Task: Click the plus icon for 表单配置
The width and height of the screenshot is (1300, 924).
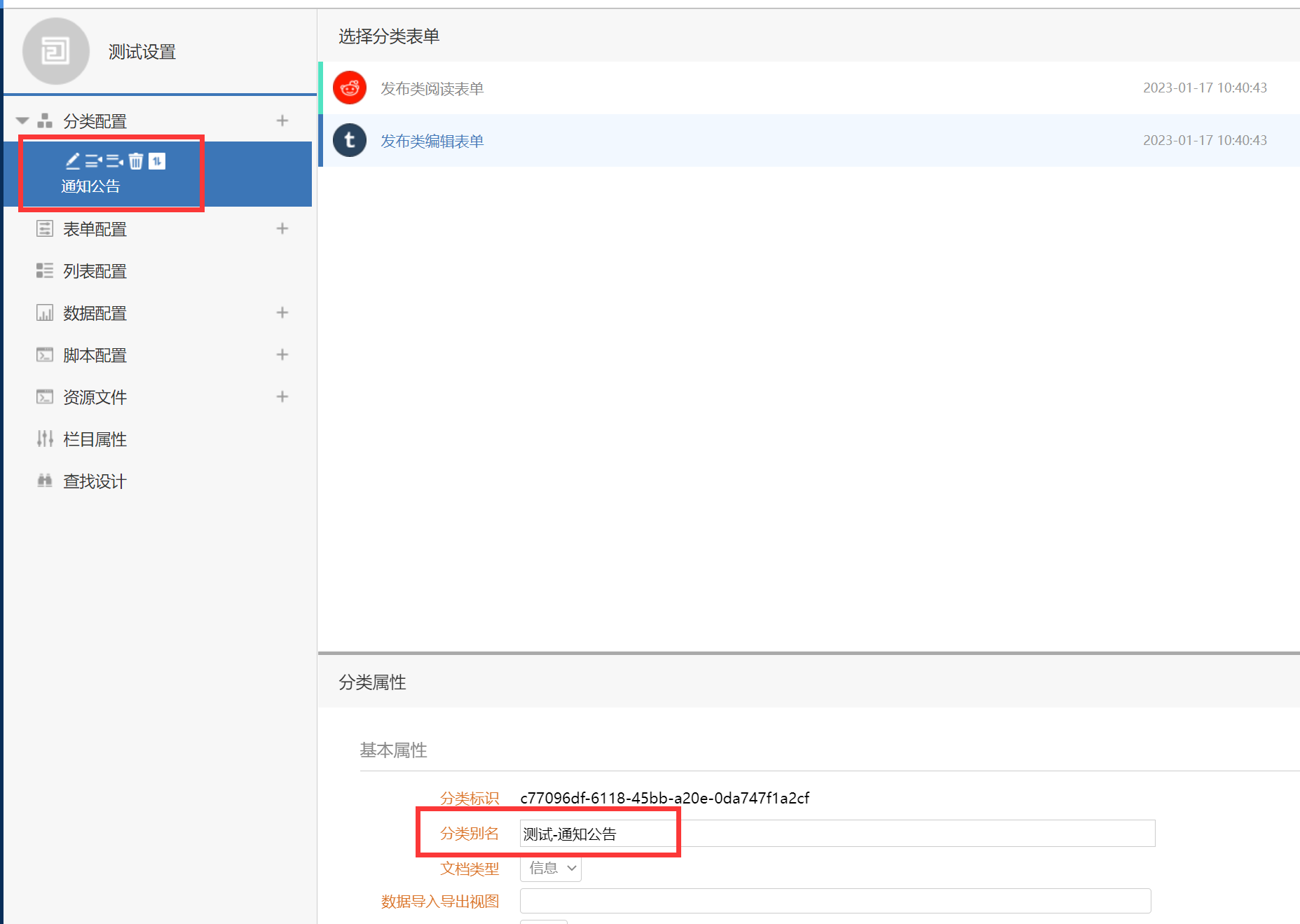Action: click(x=282, y=228)
